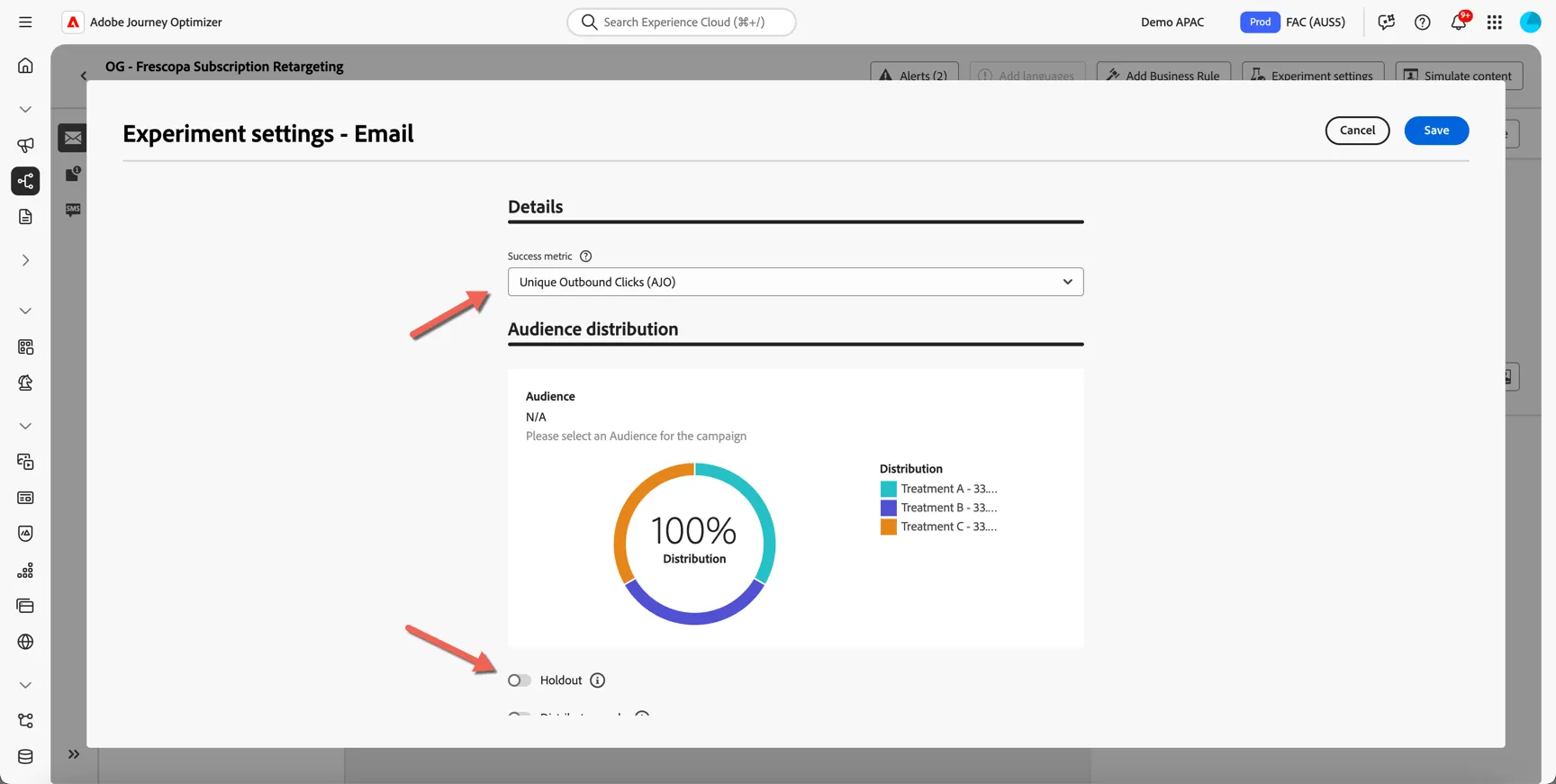Click the Simulate content button
This screenshot has width=1556, height=784.
1459,75
